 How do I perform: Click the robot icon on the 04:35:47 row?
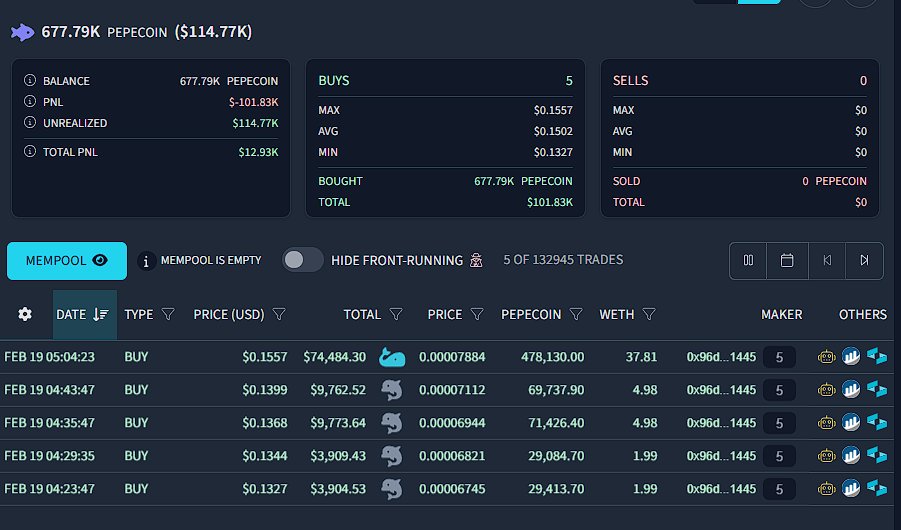(826, 423)
